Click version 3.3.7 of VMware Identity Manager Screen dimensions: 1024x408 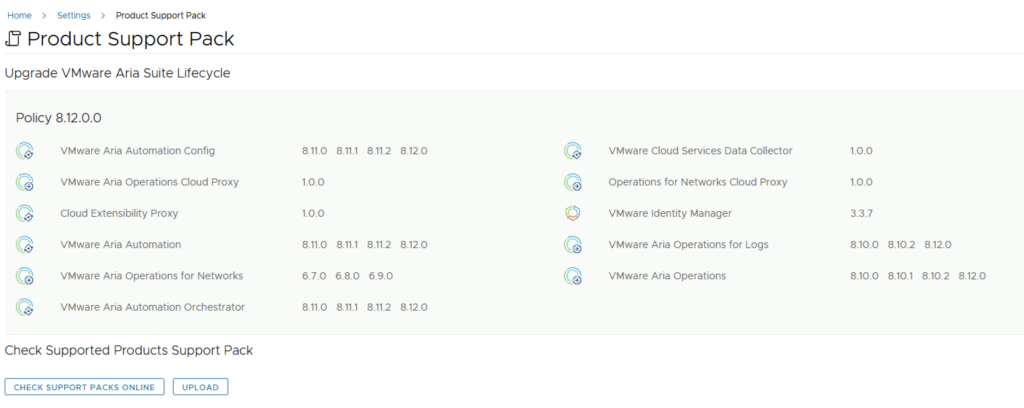click(x=859, y=213)
